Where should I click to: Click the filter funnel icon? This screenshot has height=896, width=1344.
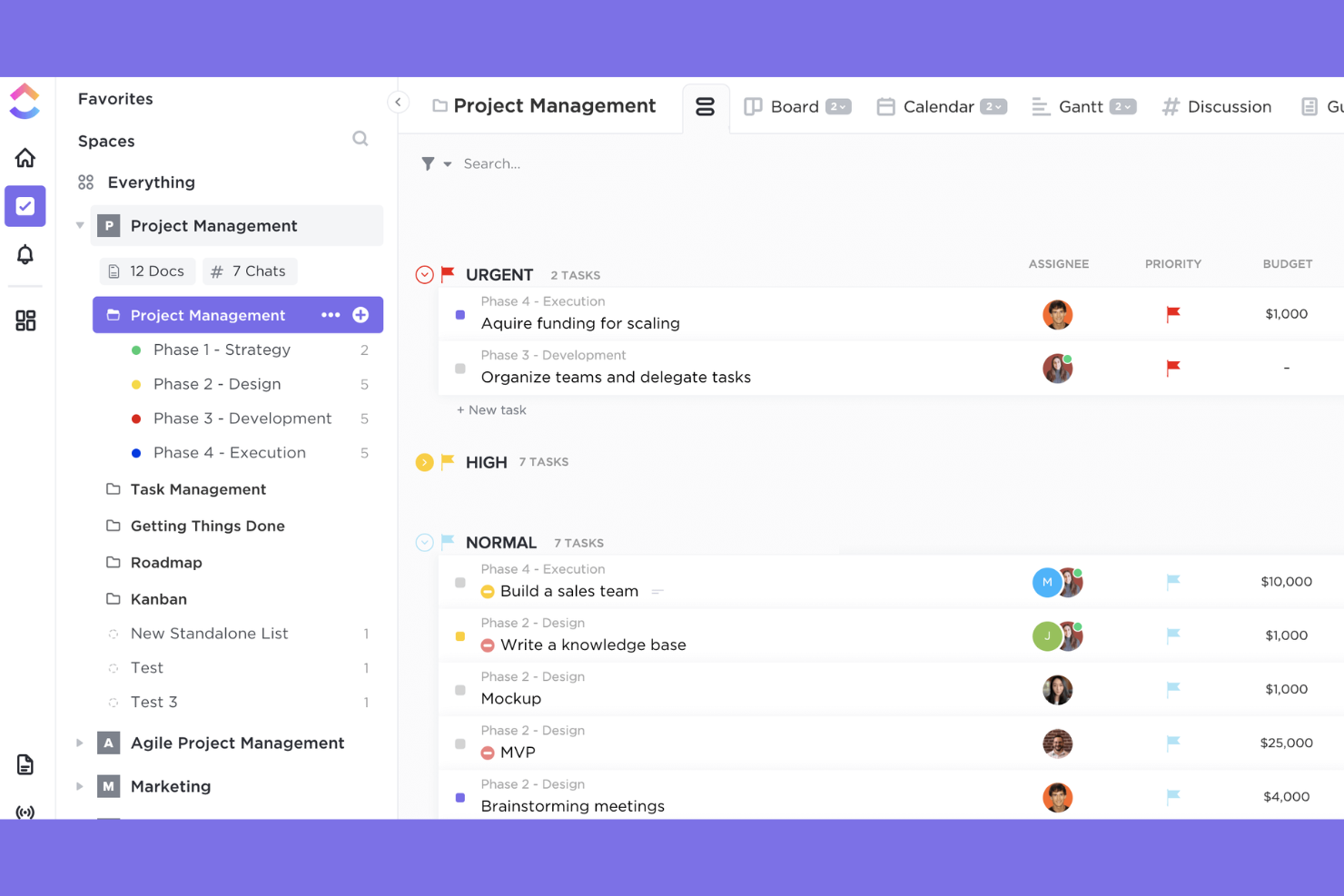428,163
